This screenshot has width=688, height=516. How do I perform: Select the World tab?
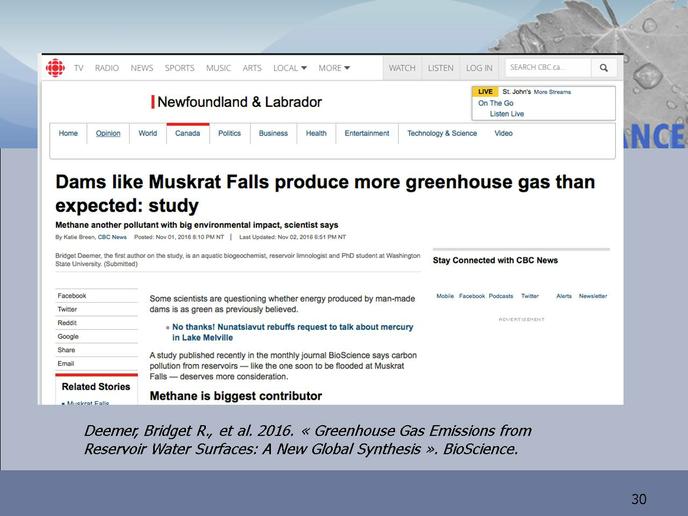(147, 133)
